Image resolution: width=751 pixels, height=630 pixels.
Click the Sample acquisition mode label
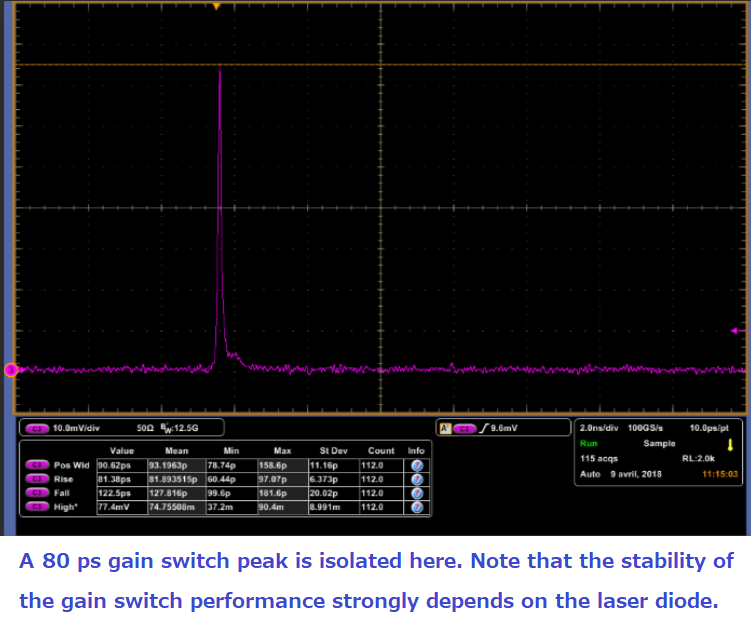[658, 443]
